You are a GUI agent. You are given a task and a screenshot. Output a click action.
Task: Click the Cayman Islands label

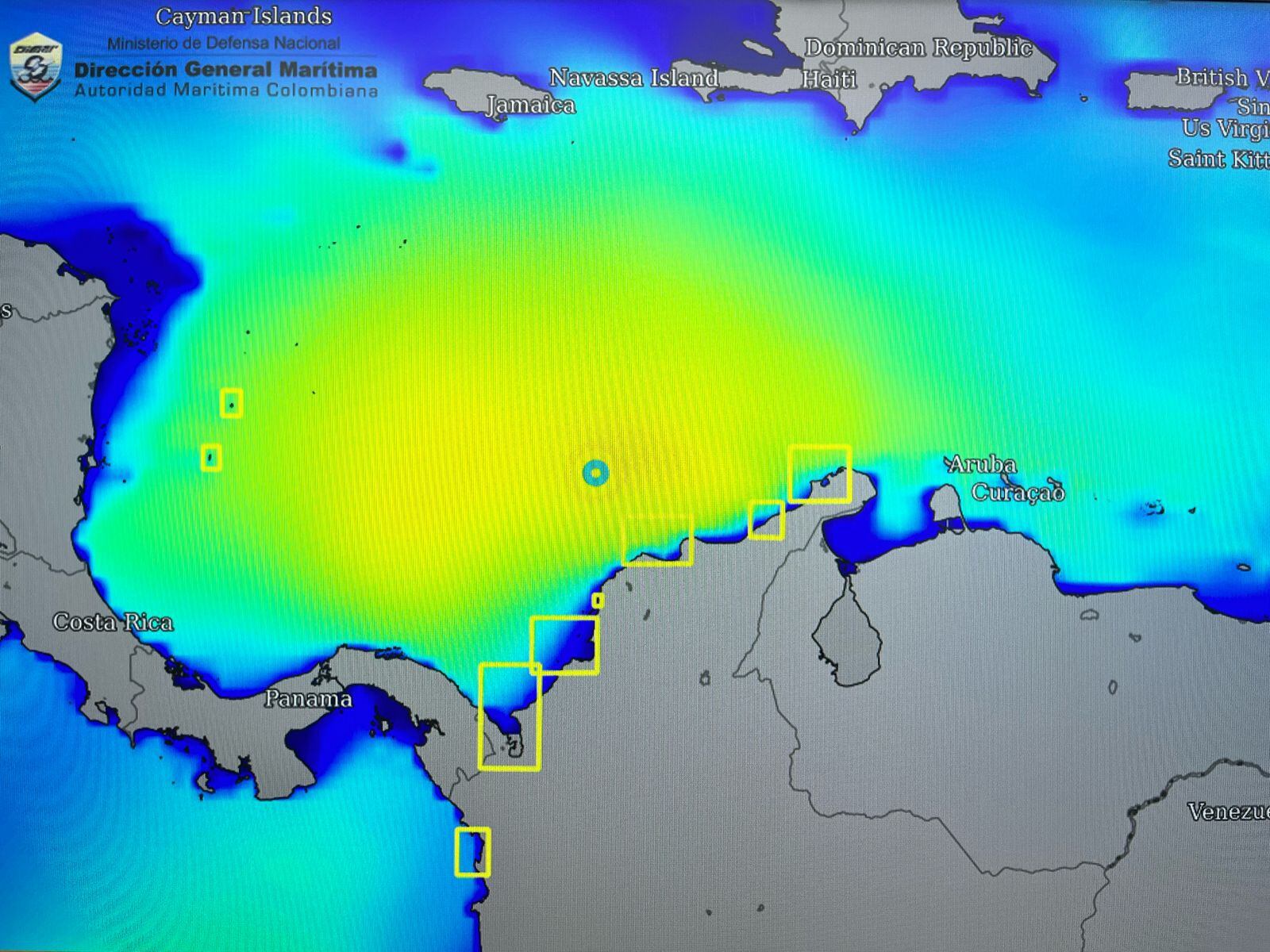pos(244,16)
